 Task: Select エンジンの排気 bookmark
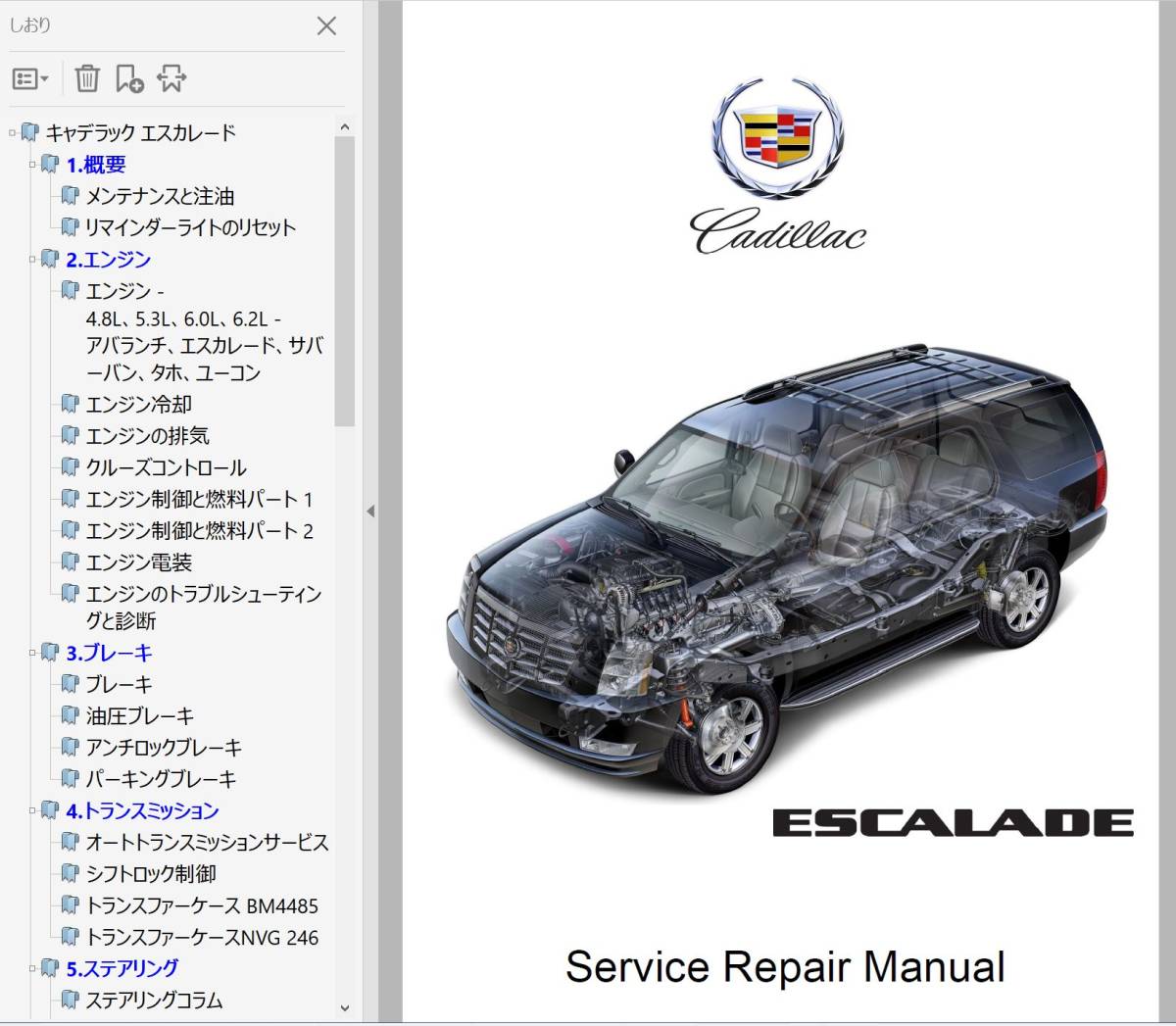[148, 435]
